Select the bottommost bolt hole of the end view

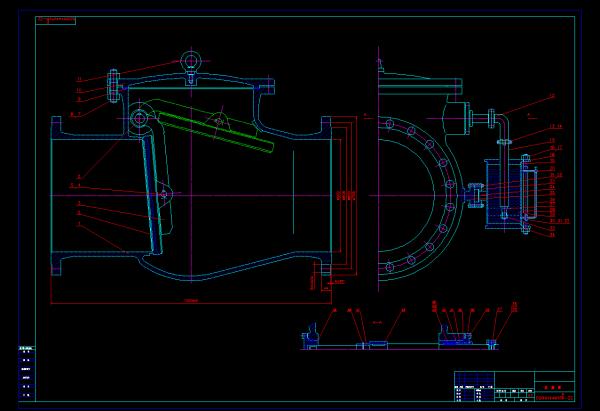point(390,267)
